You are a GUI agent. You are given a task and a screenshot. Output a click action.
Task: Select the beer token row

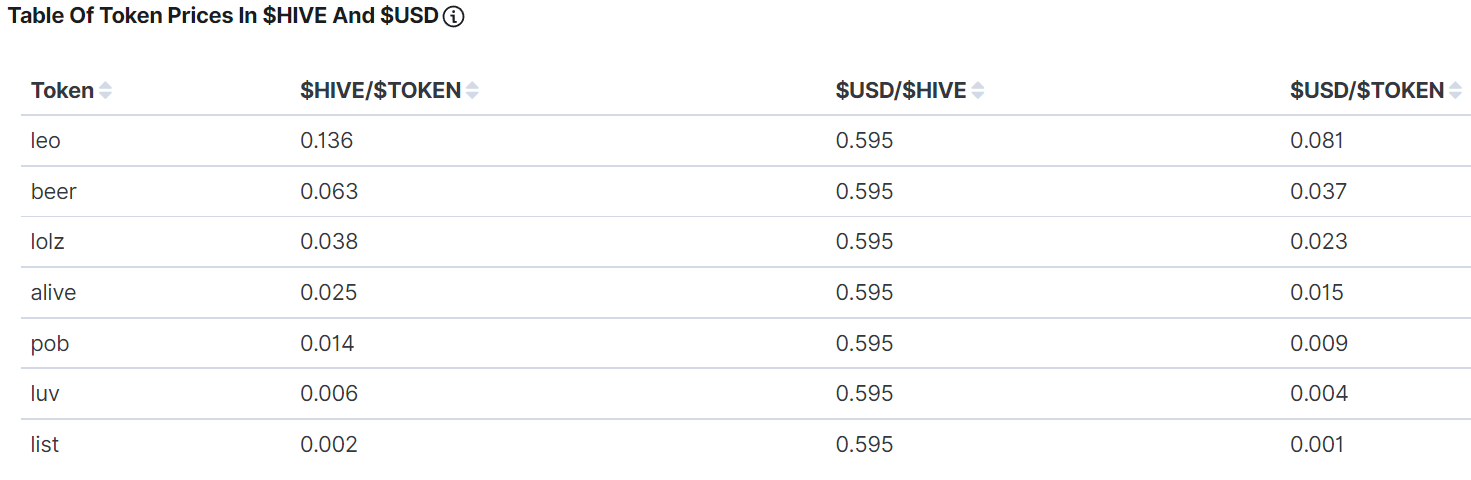54,192
